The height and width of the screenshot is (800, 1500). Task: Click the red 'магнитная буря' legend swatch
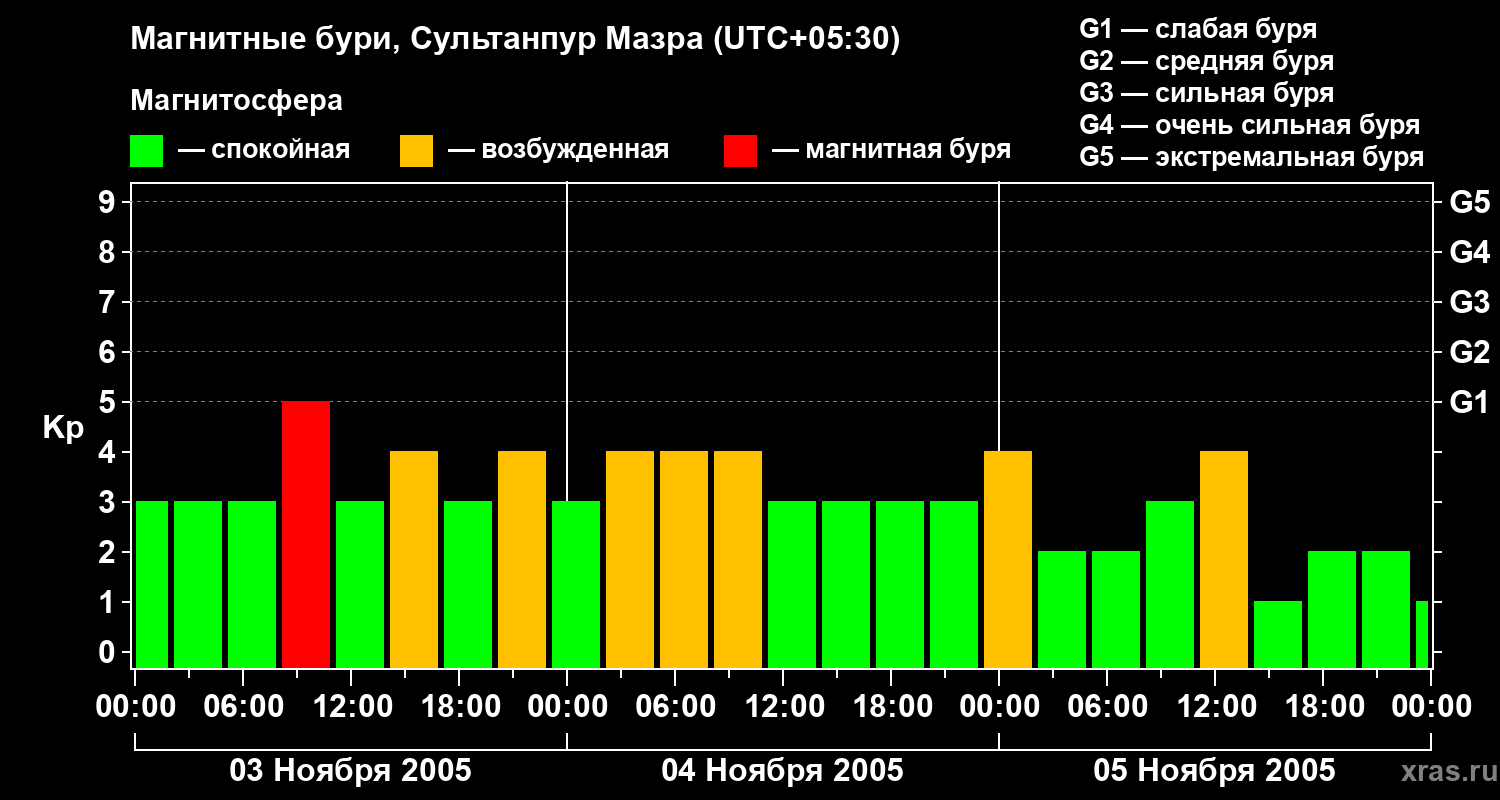point(740,151)
